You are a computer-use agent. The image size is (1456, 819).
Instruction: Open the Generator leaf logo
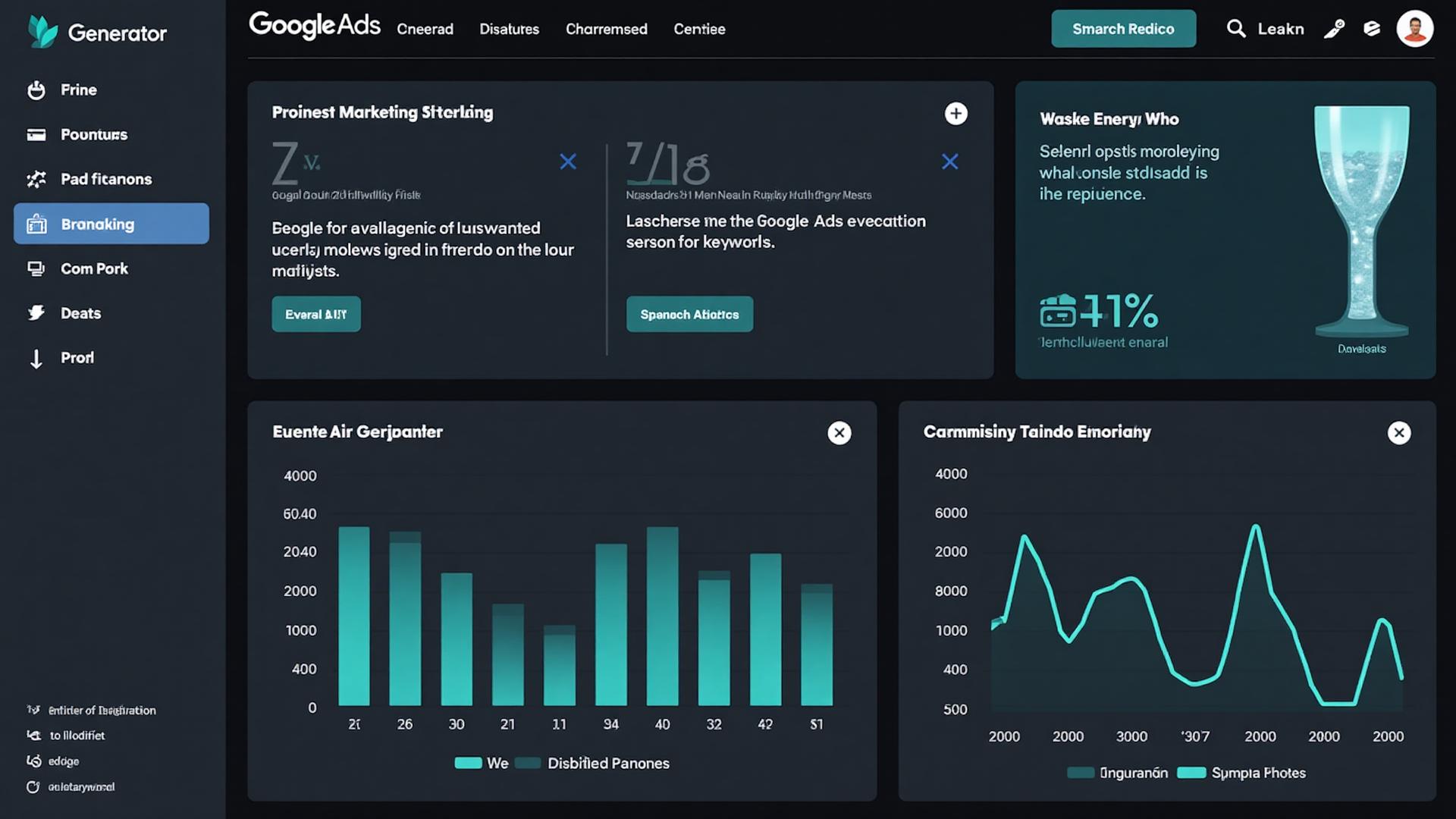(43, 32)
